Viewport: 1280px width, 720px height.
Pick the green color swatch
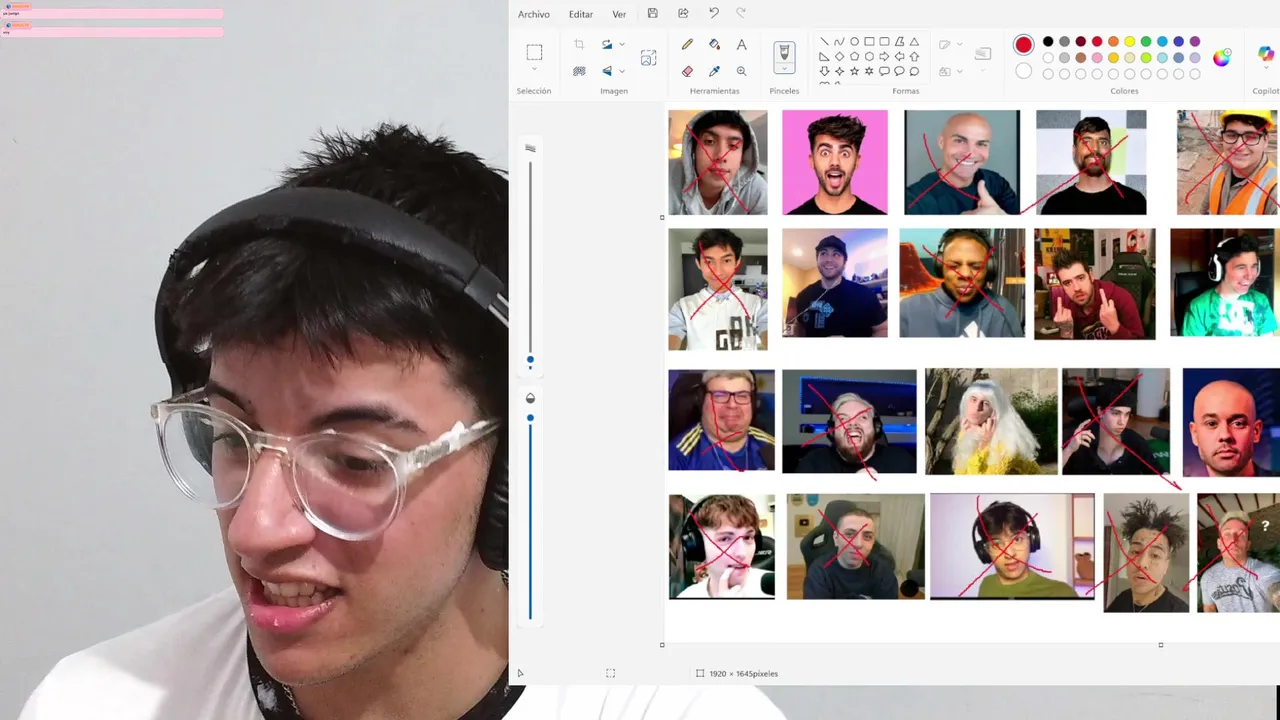[x=1146, y=42]
